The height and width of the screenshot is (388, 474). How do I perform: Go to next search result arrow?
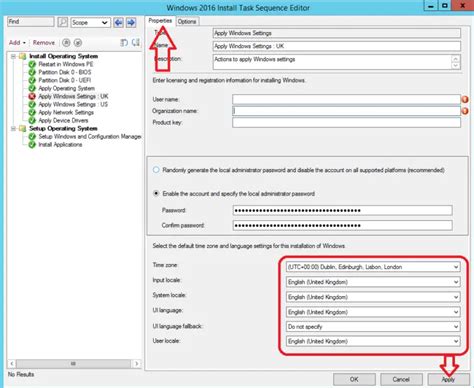pos(131,22)
